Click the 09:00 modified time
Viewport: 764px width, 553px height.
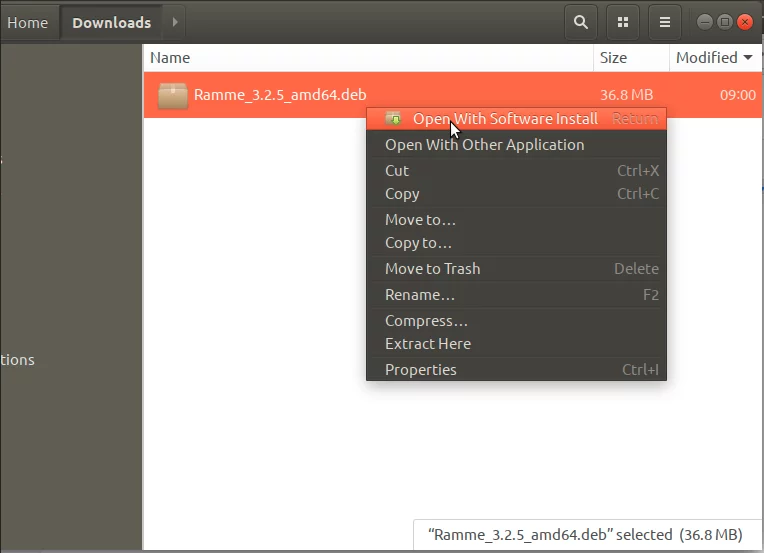click(738, 95)
